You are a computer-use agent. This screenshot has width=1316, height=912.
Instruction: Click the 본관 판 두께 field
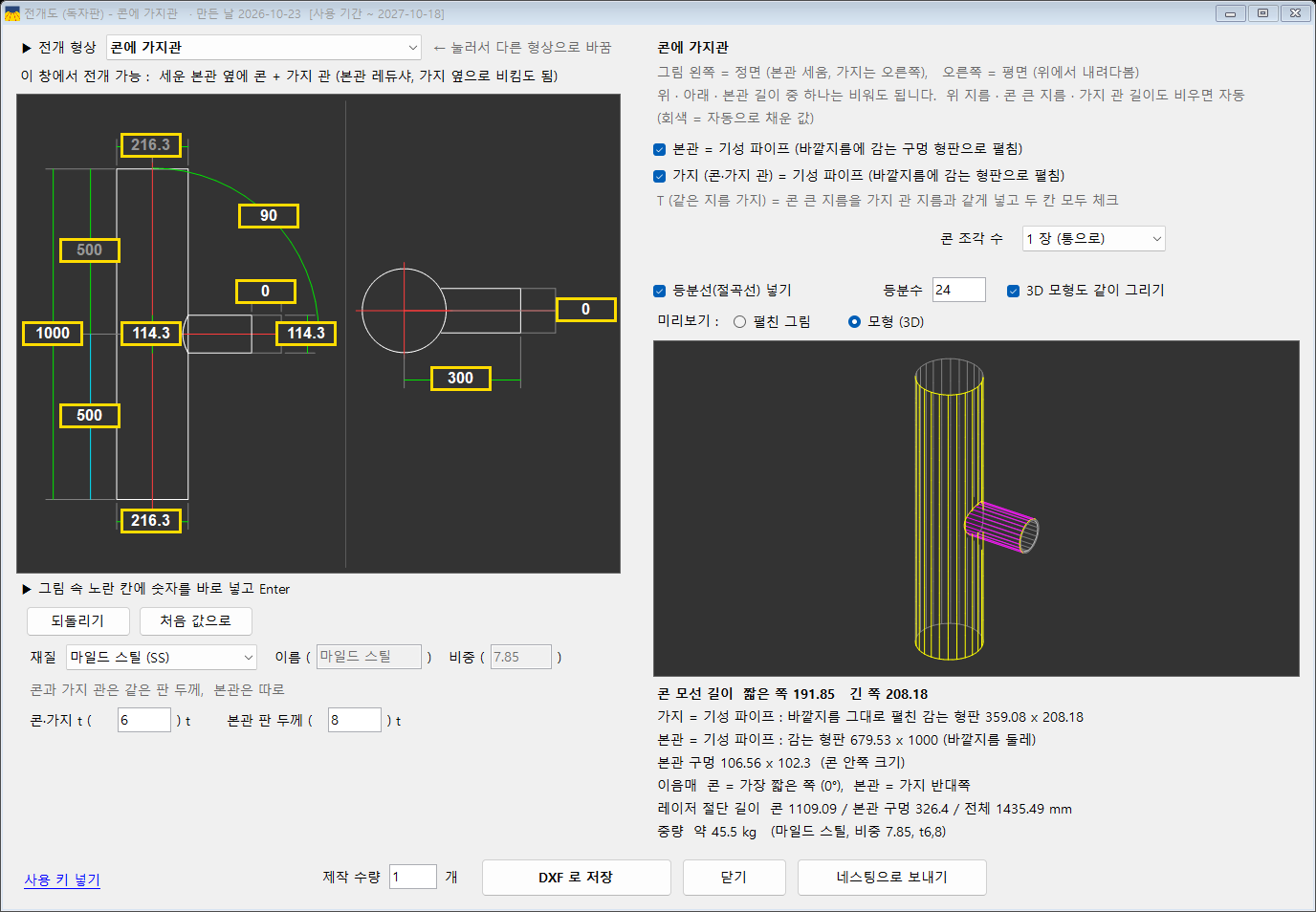(x=355, y=720)
